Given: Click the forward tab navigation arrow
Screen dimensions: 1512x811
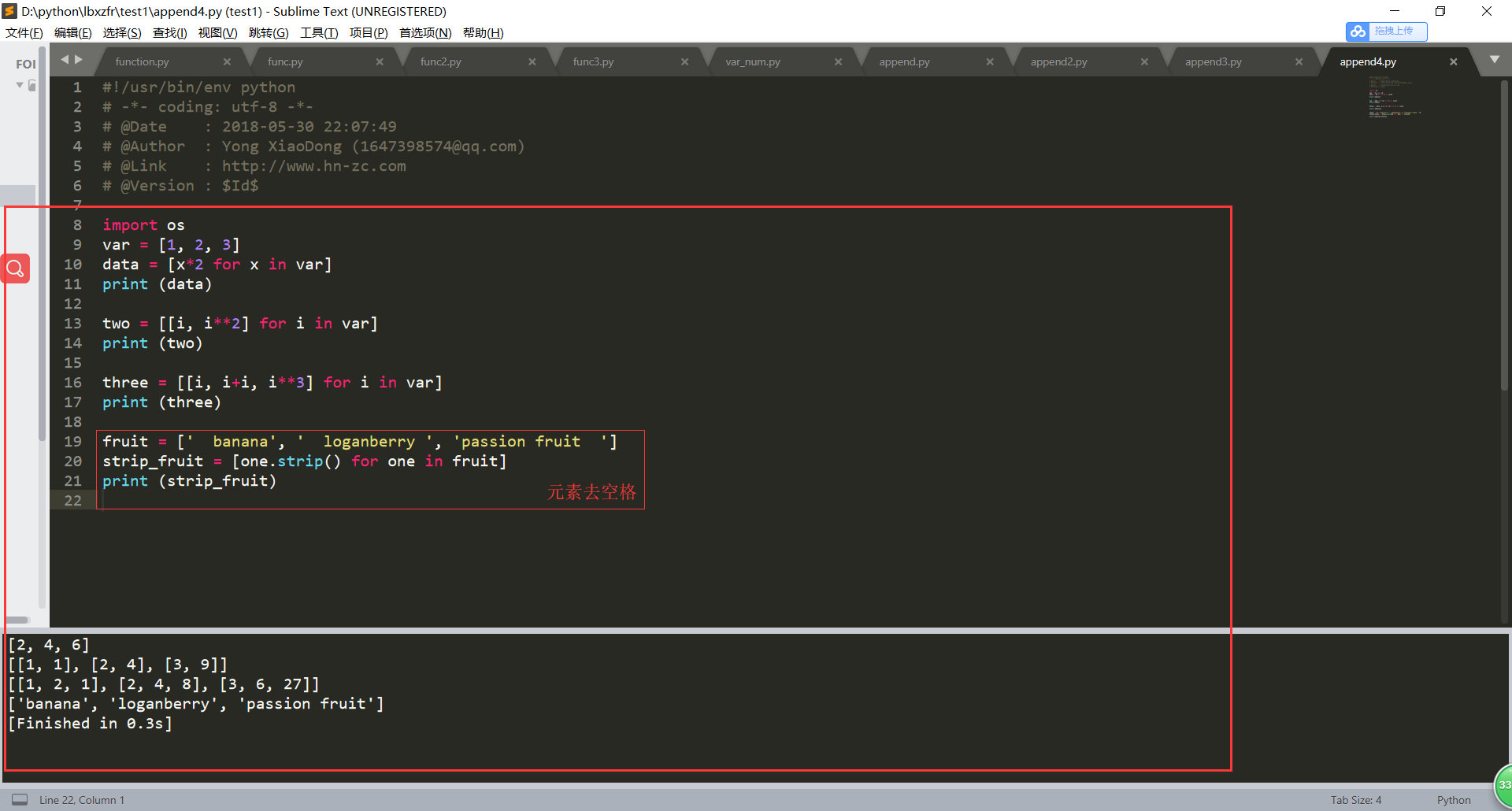Looking at the screenshot, I should pyautogui.click(x=78, y=60).
